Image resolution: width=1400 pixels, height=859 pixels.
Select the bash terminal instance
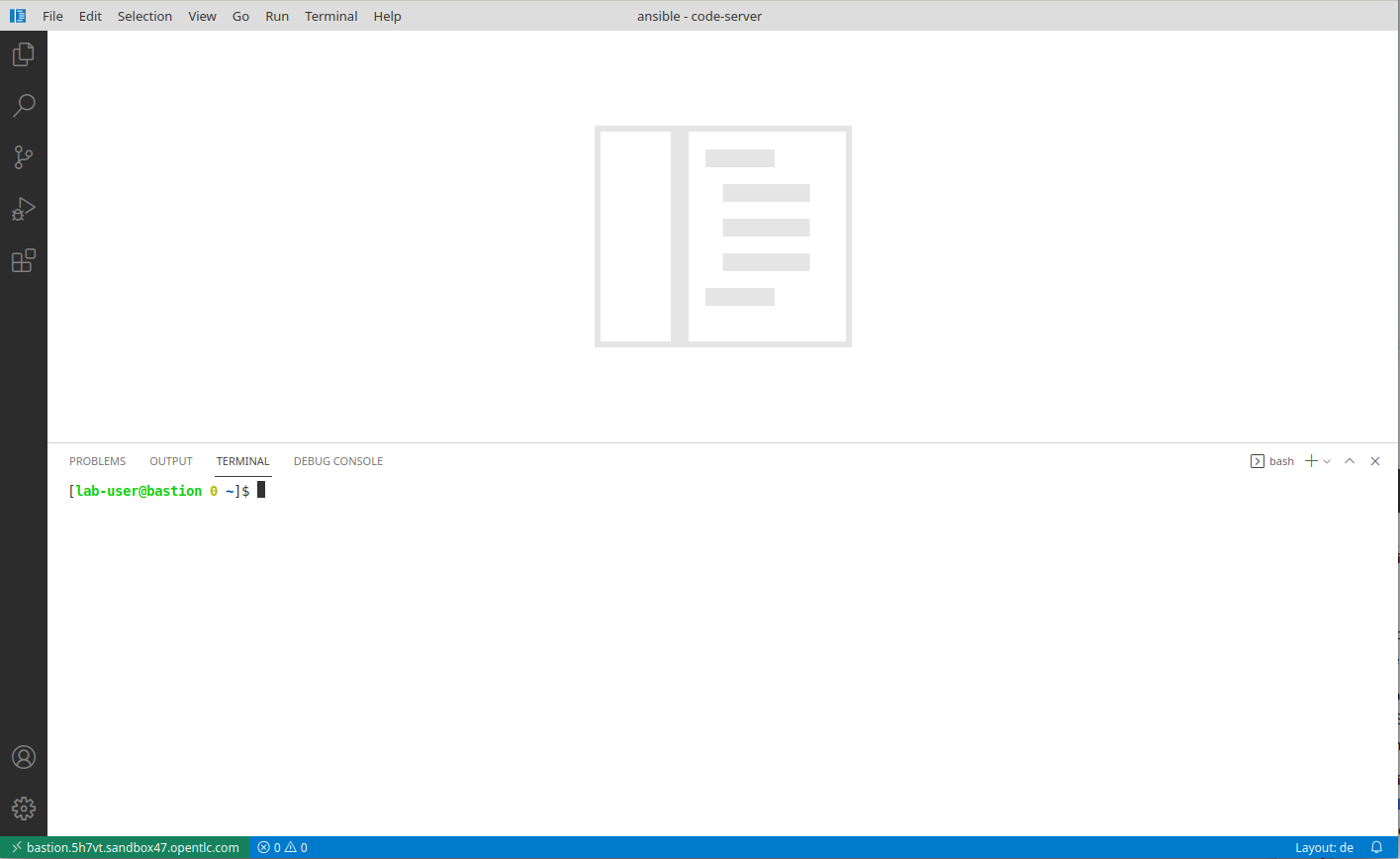(x=1272, y=461)
